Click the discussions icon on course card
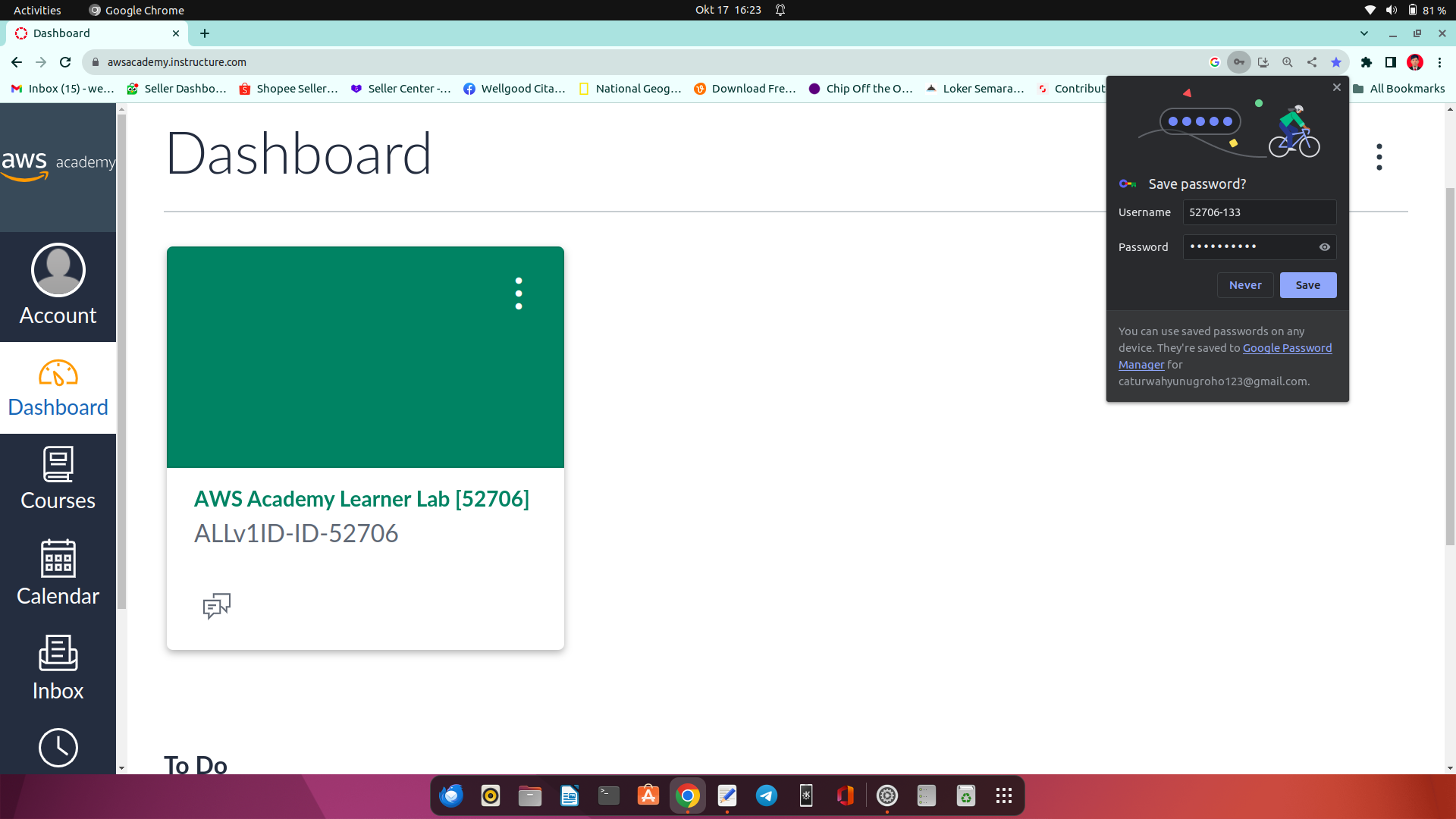Screen dimensions: 1456x819 217,605
